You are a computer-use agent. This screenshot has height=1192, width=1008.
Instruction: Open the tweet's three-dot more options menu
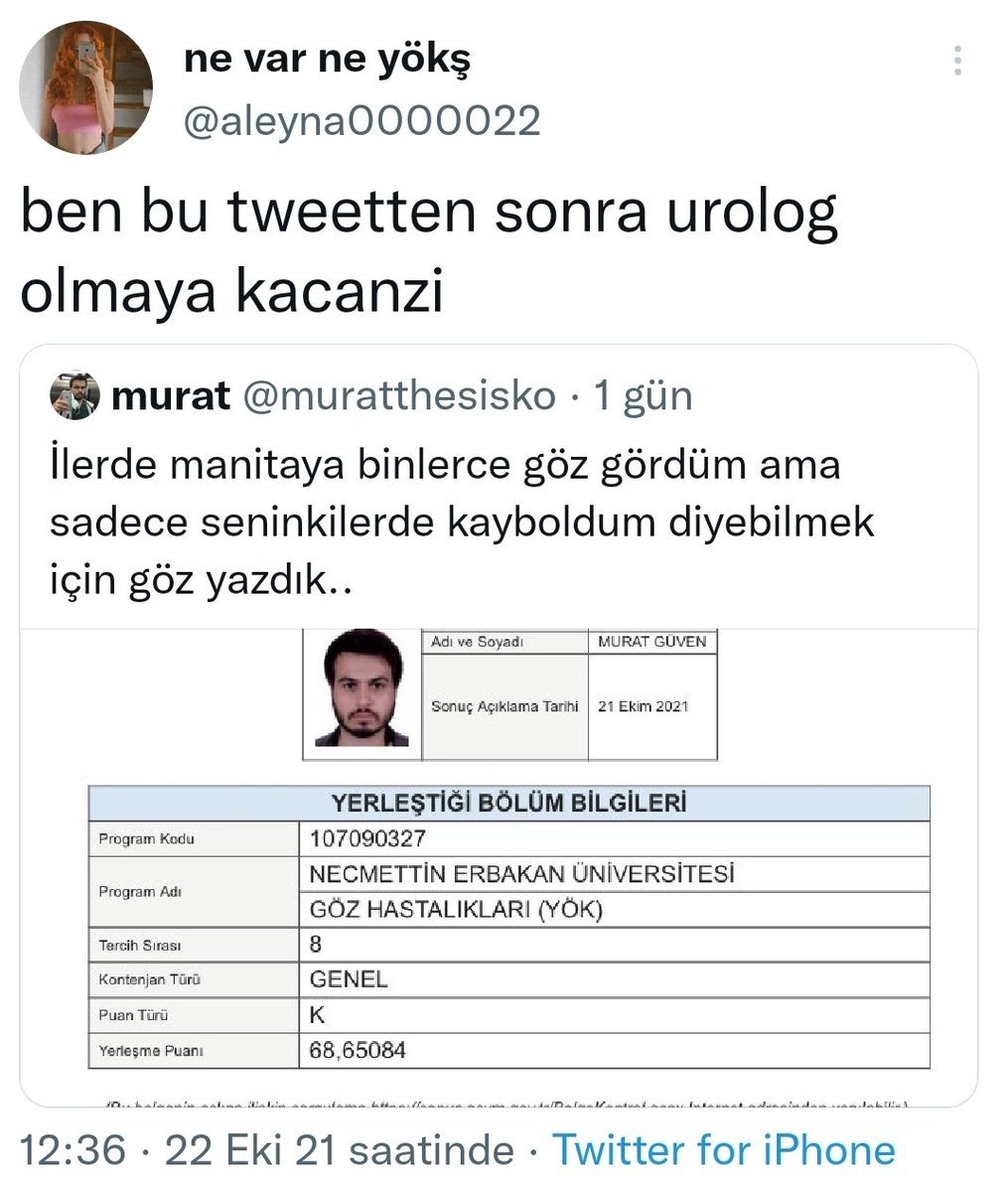coord(957,61)
